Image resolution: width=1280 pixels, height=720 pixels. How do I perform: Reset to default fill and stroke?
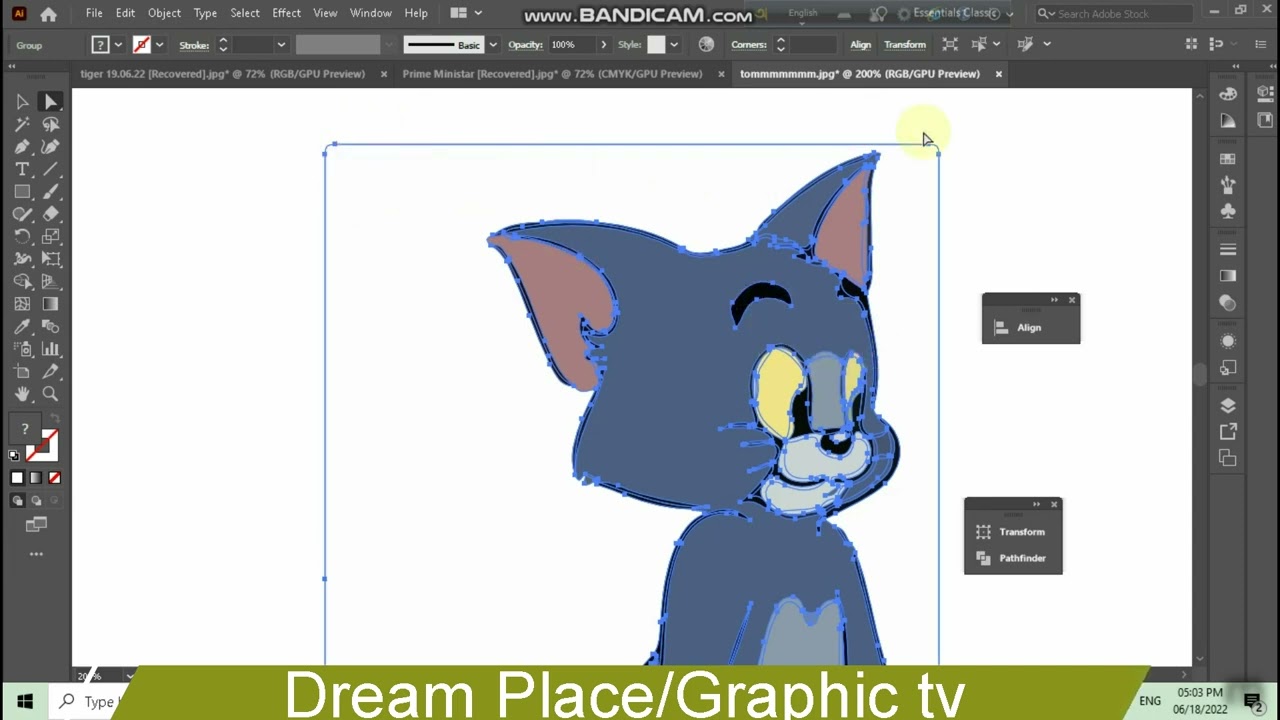[x=14, y=455]
